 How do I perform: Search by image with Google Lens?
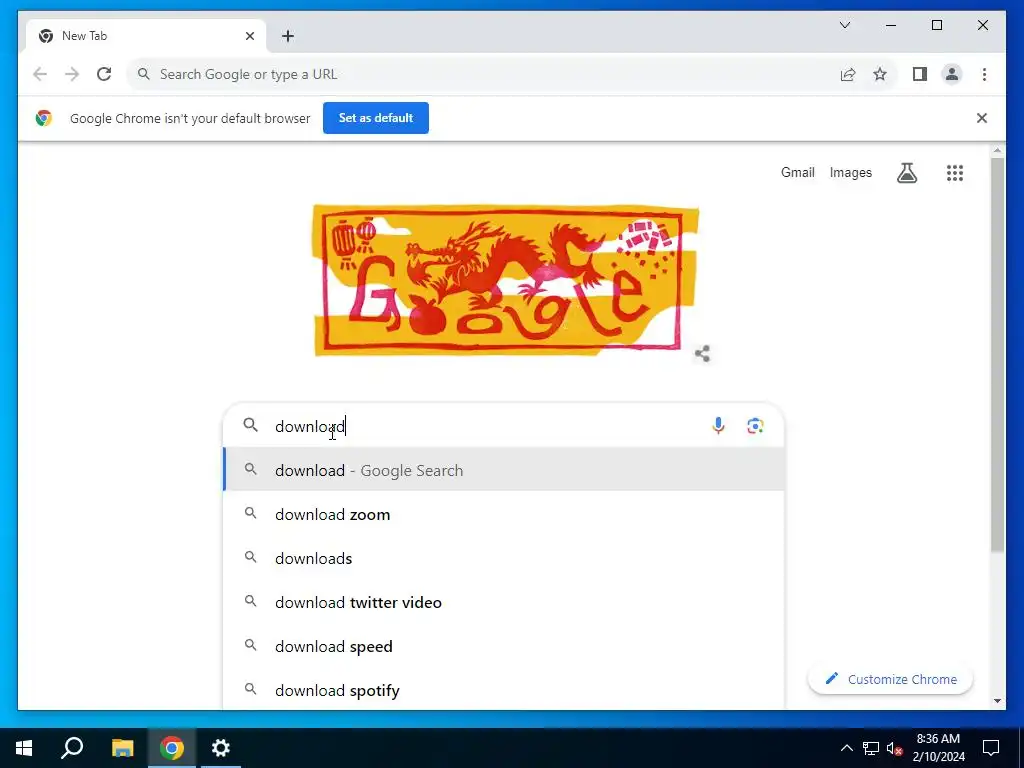[755, 426]
